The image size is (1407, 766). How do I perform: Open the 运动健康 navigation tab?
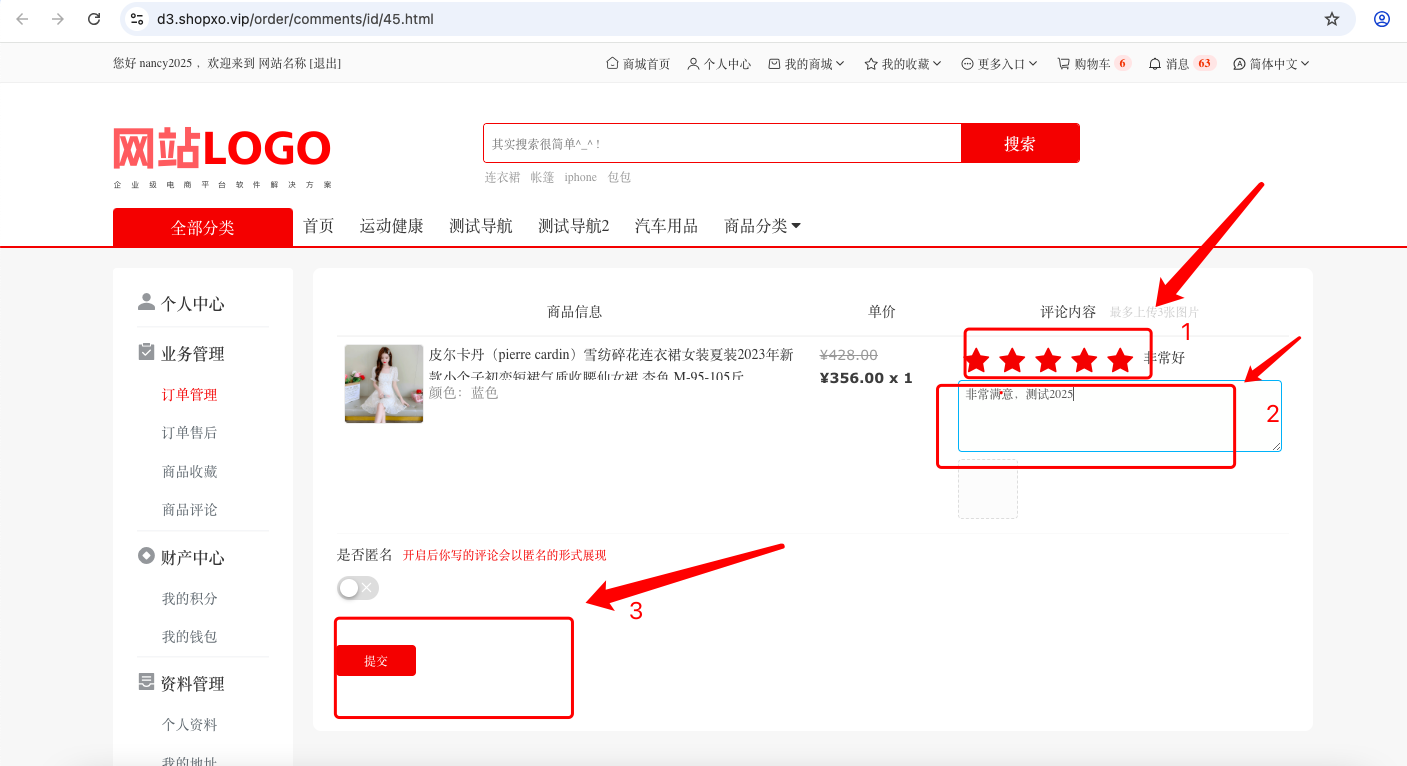click(392, 226)
